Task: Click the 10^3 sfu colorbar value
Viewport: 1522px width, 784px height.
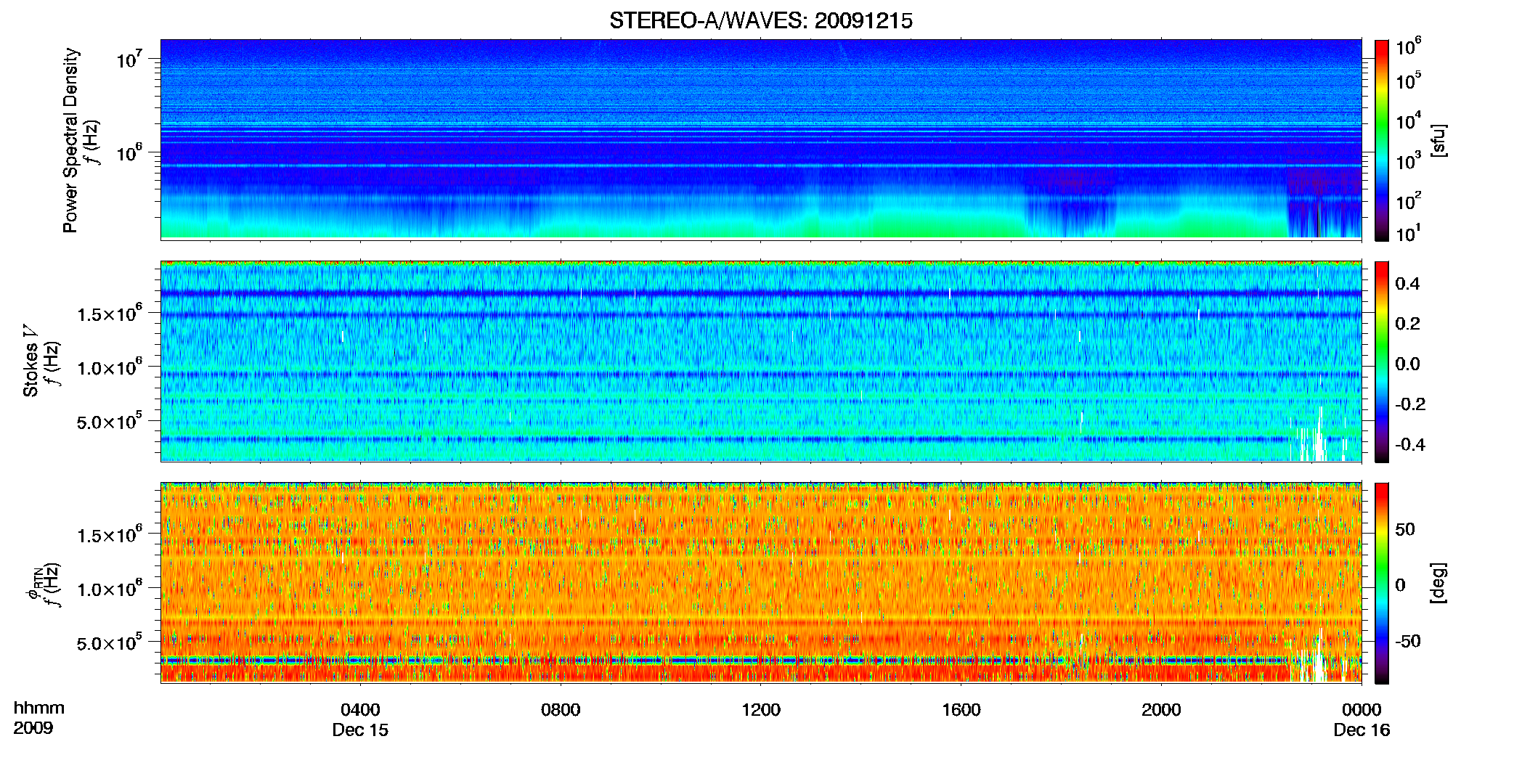Action: 1409,161
